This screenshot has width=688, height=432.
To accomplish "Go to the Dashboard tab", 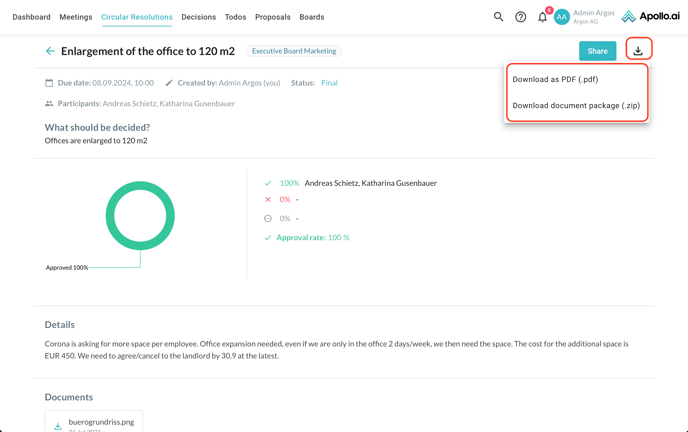I will [x=31, y=17].
